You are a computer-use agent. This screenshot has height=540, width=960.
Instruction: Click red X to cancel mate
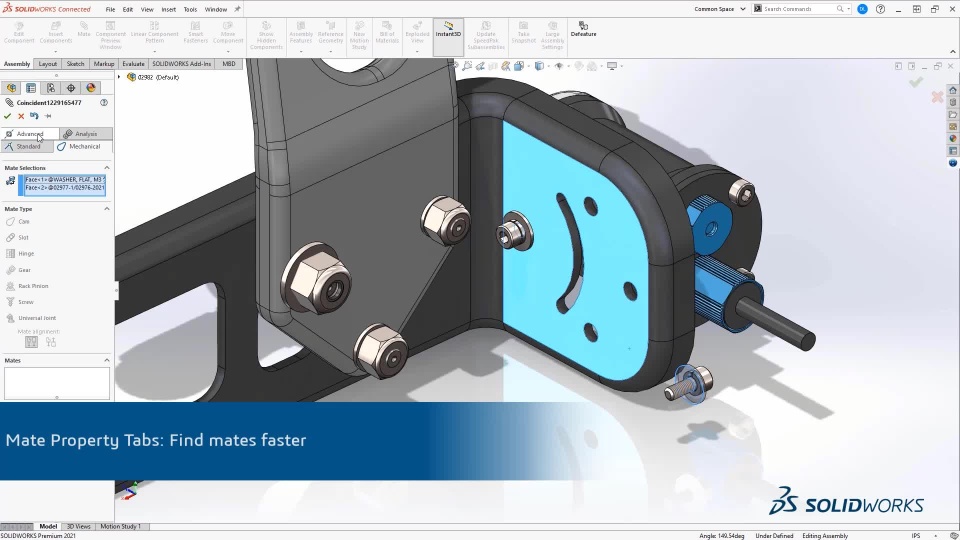21,116
